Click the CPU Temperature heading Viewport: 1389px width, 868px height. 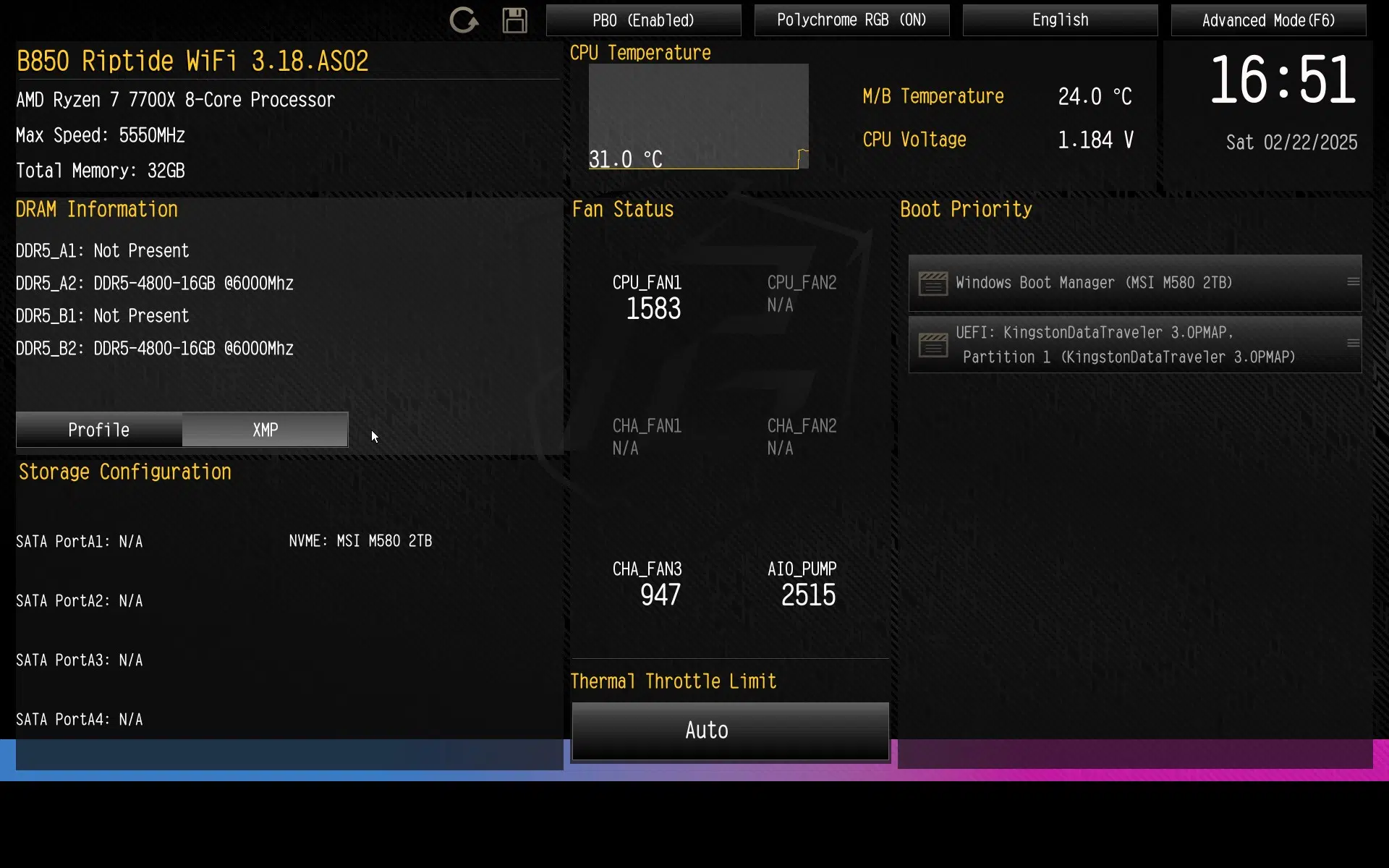coord(640,53)
